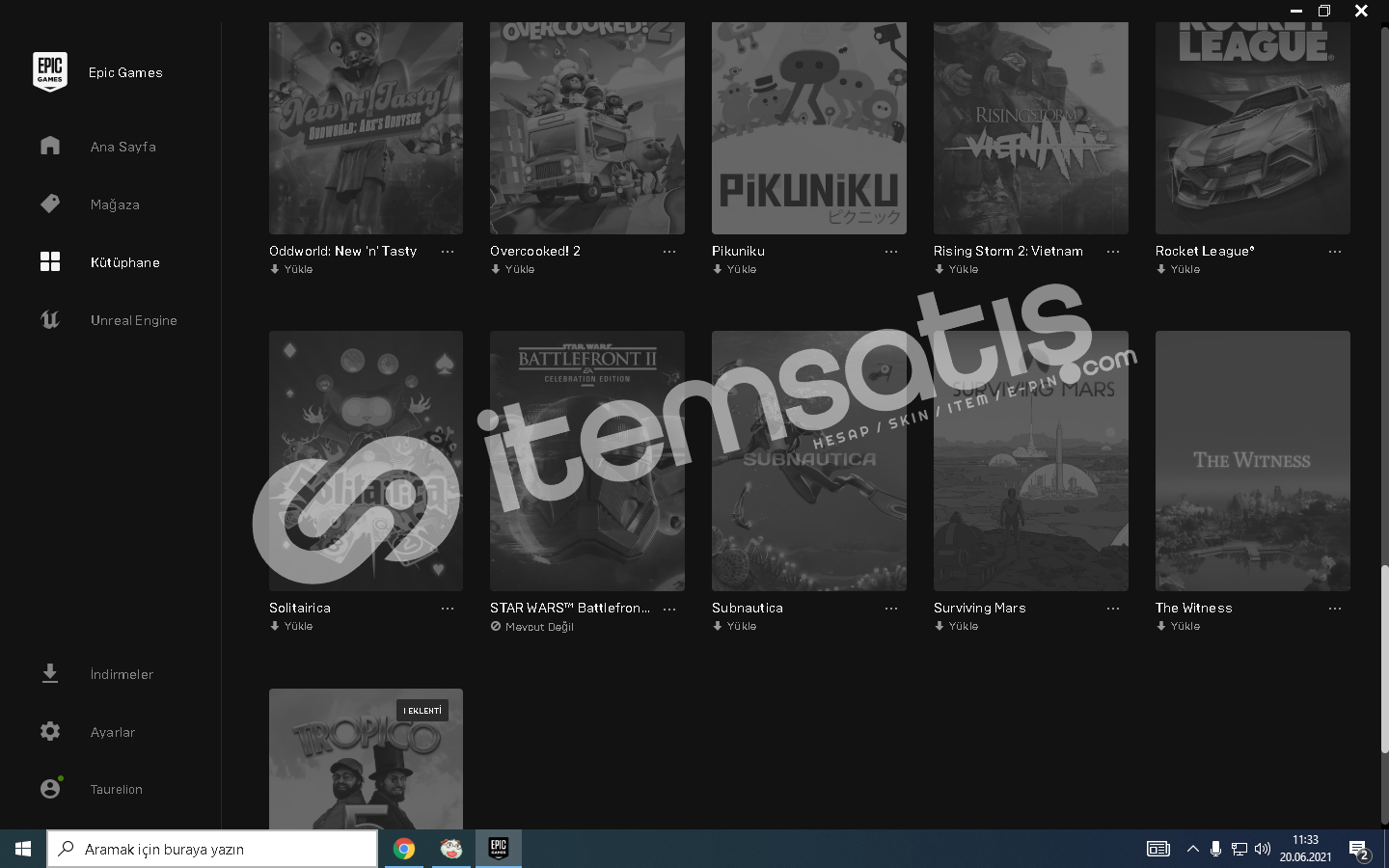
Task: Click Yükle under Rising Storm 2: Vietnam
Action: click(x=956, y=269)
